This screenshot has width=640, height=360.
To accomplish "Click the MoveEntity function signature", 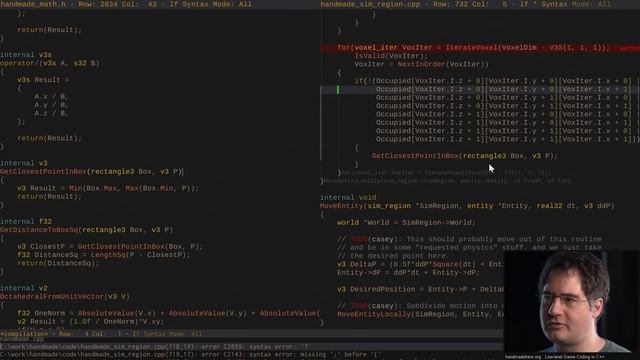I will 467,206.
